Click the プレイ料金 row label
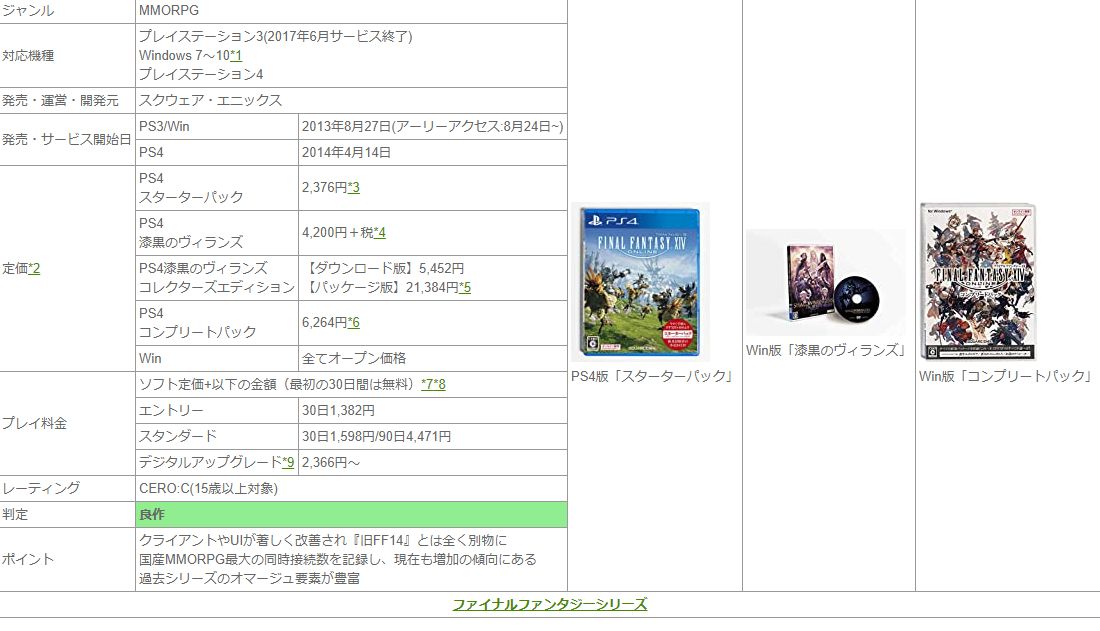The height and width of the screenshot is (631, 1100). tap(34, 423)
